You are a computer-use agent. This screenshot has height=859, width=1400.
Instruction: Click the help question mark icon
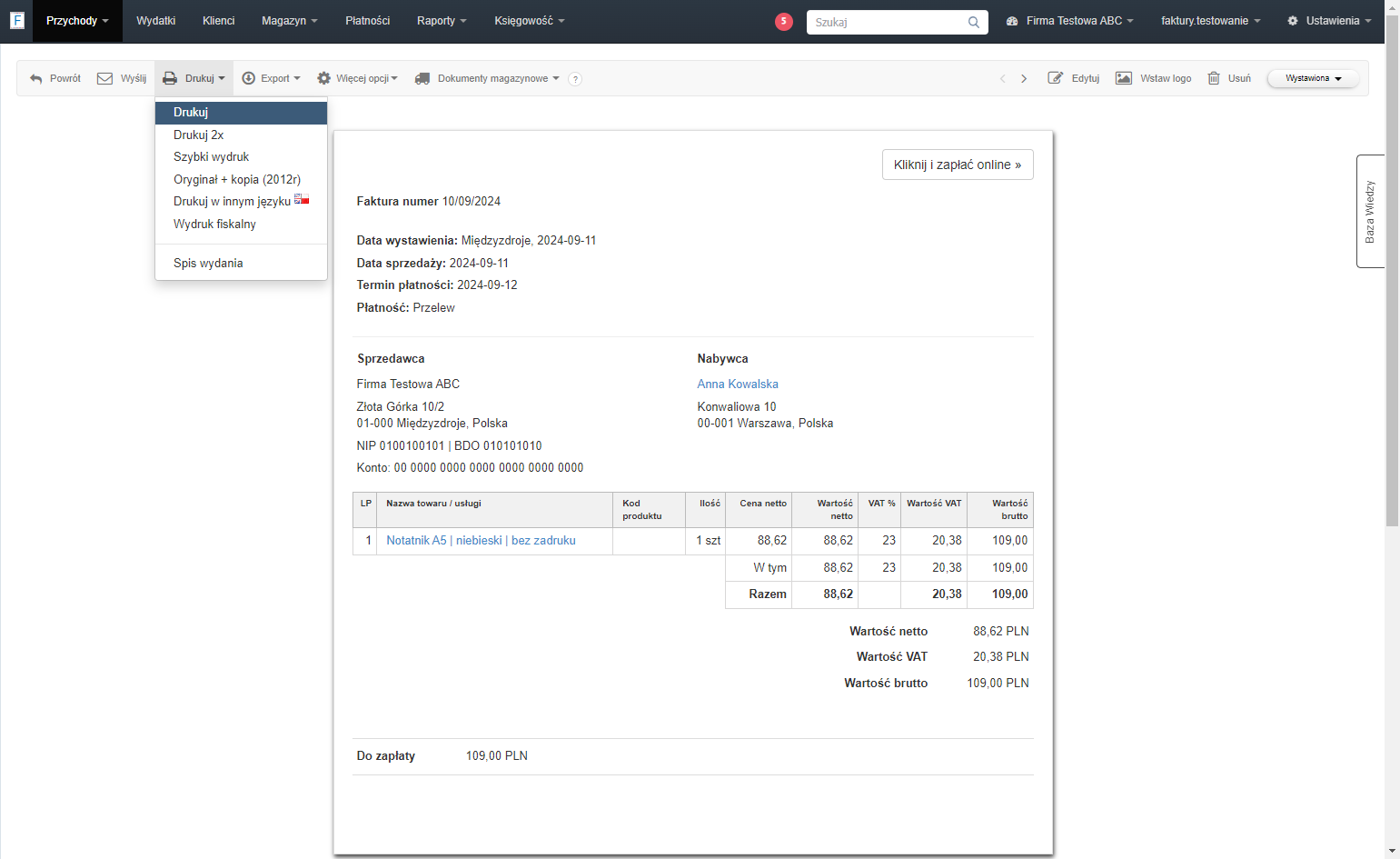pyautogui.click(x=575, y=79)
